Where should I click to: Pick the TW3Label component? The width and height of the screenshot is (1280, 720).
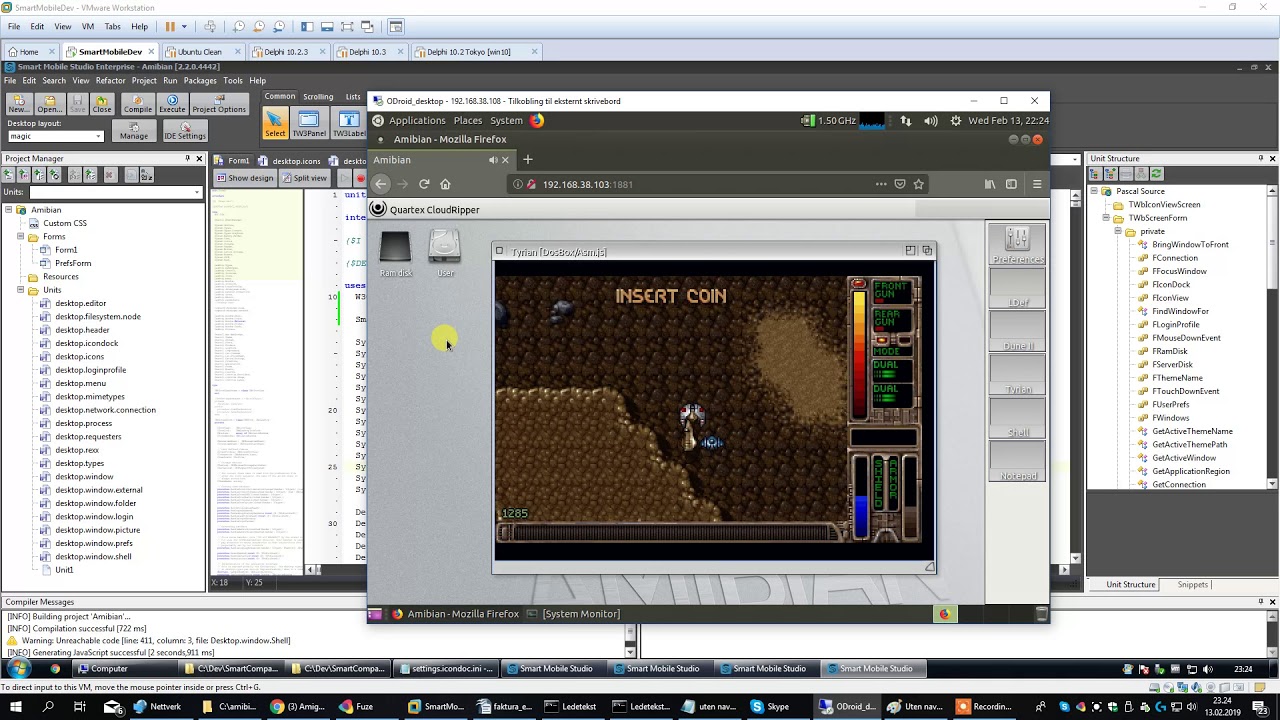pos(349,123)
